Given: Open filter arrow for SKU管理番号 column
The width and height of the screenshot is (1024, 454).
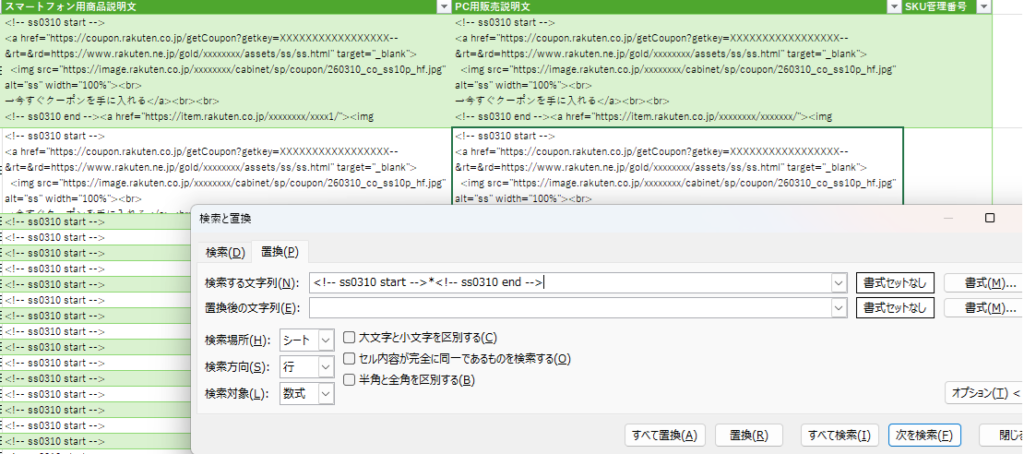Looking at the screenshot, I should [984, 7].
